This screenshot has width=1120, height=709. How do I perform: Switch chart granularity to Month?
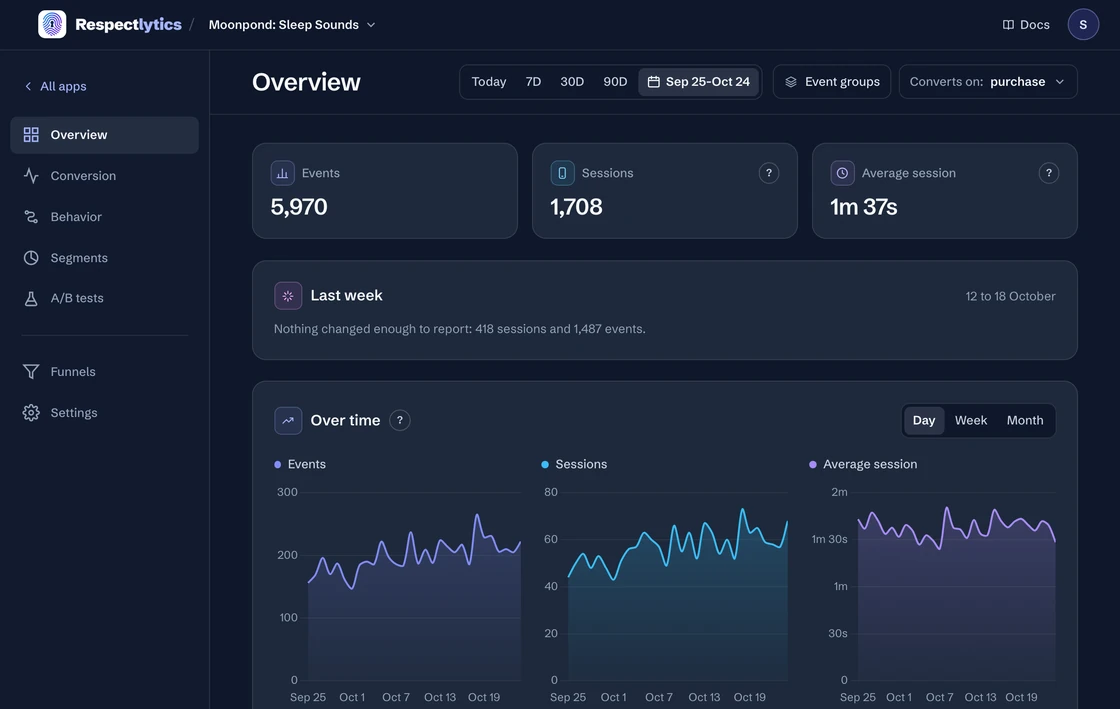point(1025,421)
